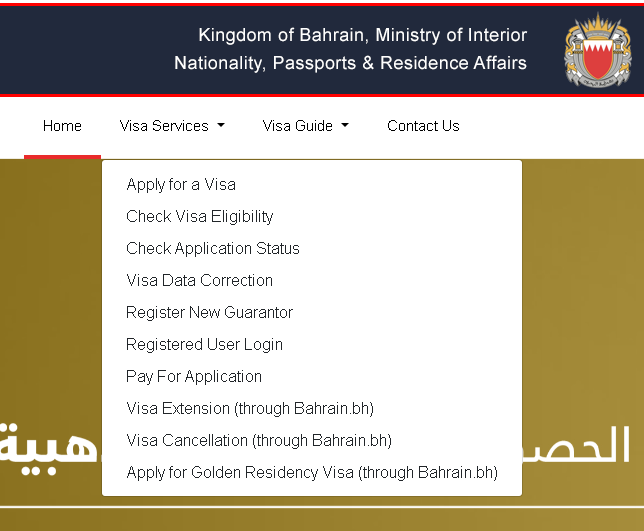The width and height of the screenshot is (644, 531).
Task: Apply for Golden Residency Visa
Action: click(312, 473)
